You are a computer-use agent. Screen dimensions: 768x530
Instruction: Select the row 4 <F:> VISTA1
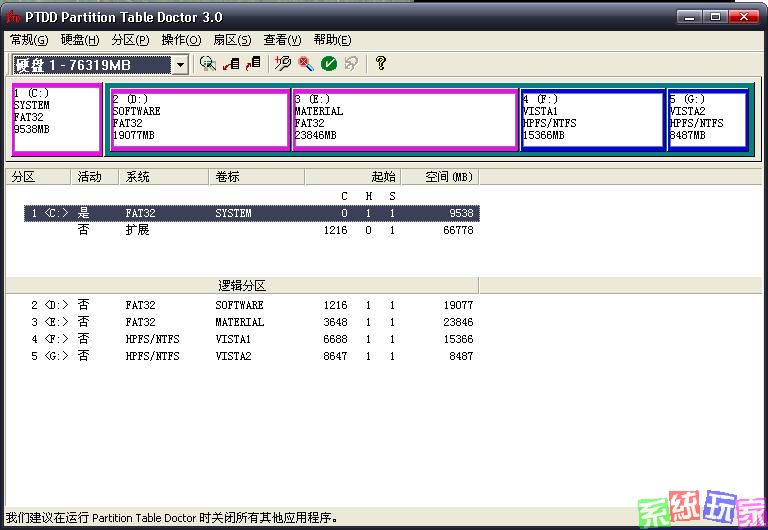tap(252, 339)
